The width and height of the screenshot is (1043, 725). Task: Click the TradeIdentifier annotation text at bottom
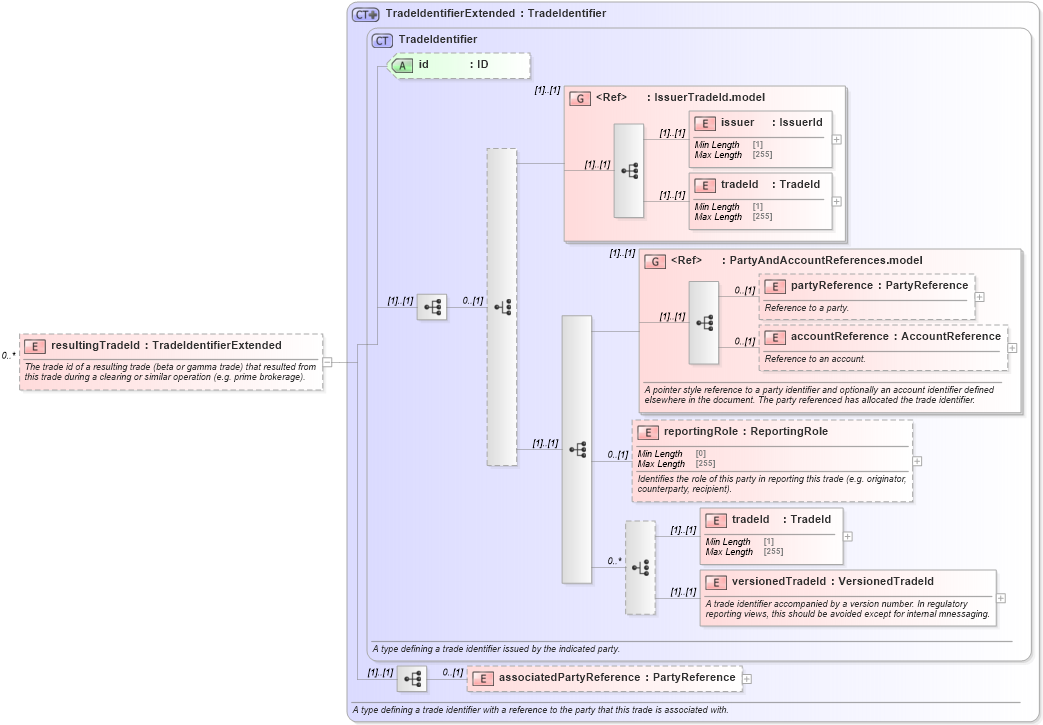click(x=495, y=648)
